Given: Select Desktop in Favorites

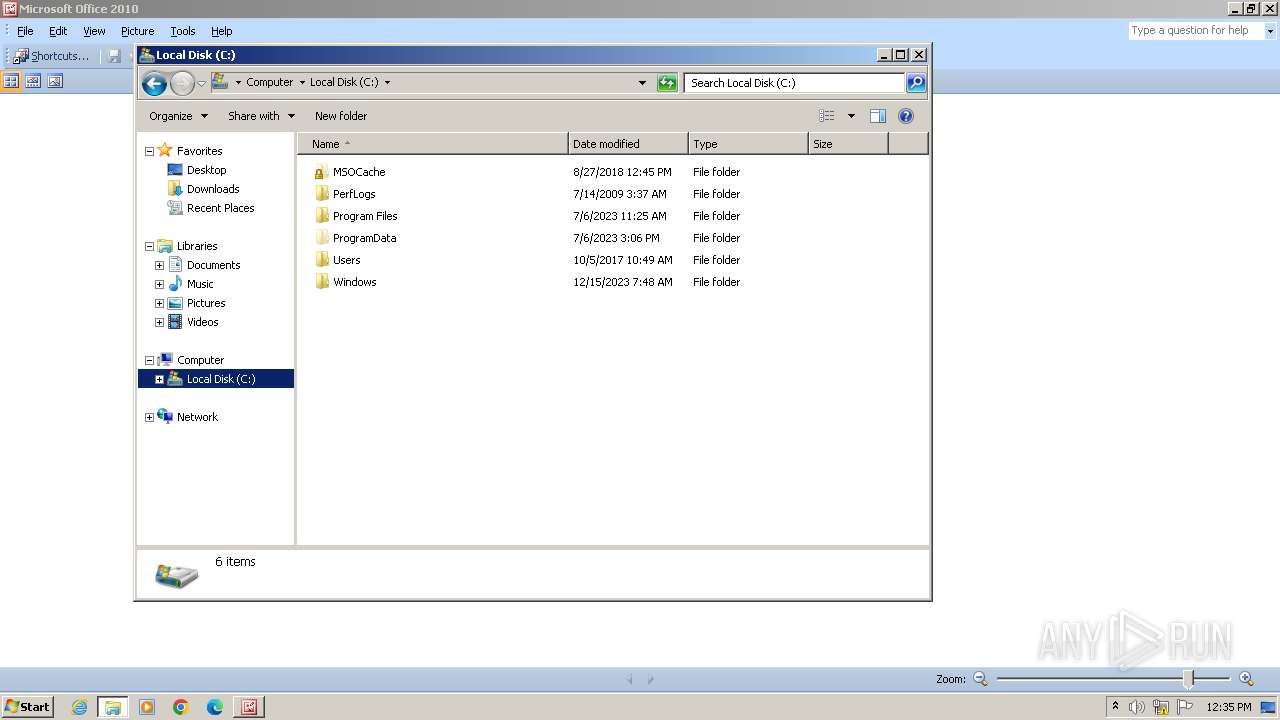Looking at the screenshot, I should tap(206, 170).
